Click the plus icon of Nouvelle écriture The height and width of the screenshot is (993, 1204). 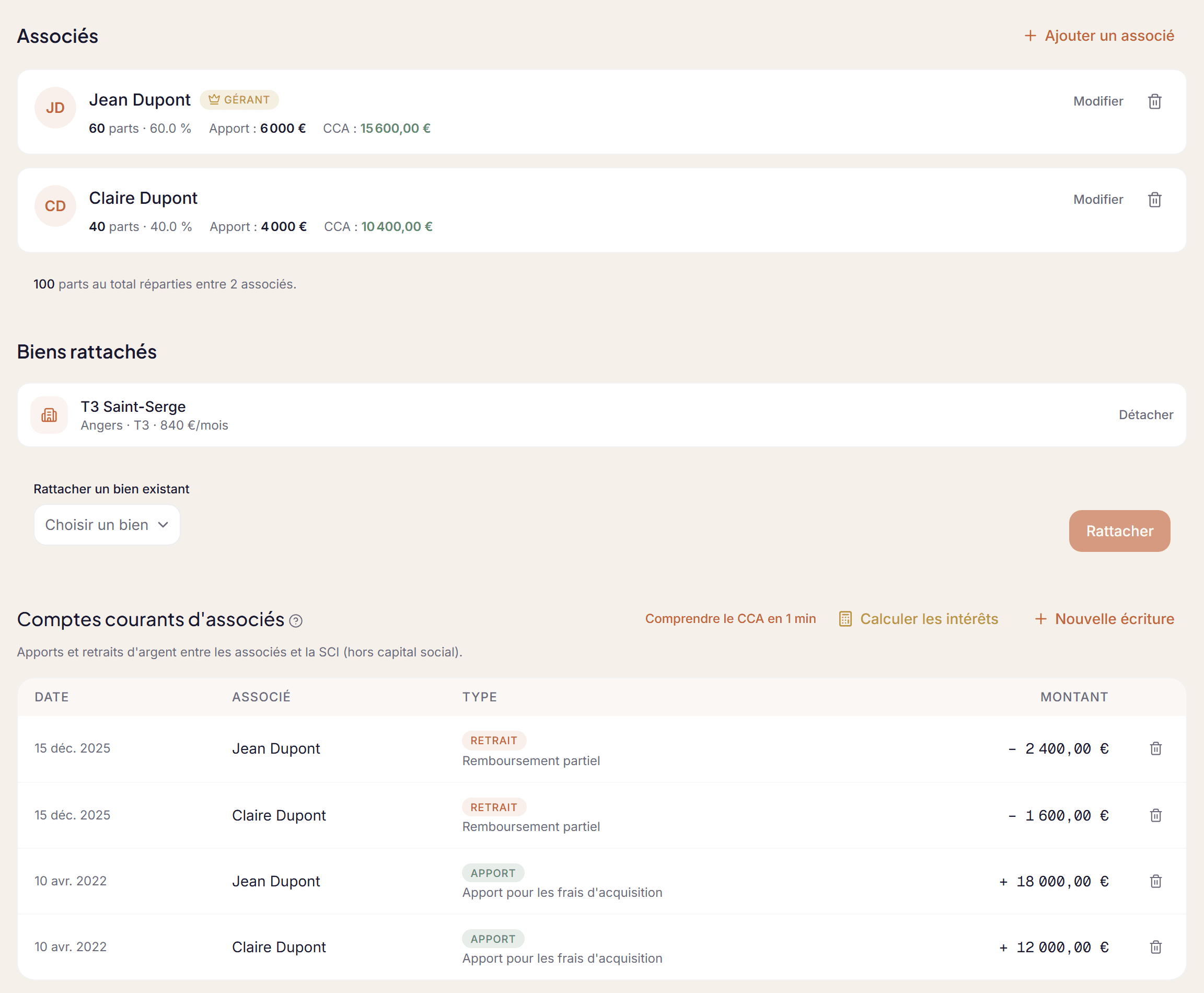pyautogui.click(x=1040, y=619)
